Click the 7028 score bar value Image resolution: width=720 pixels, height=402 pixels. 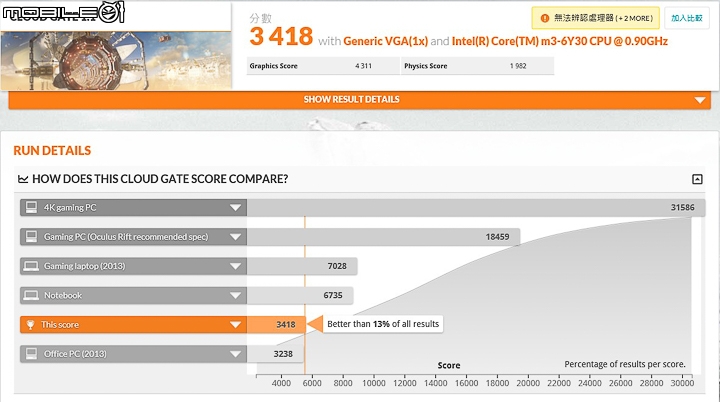[x=337, y=266]
